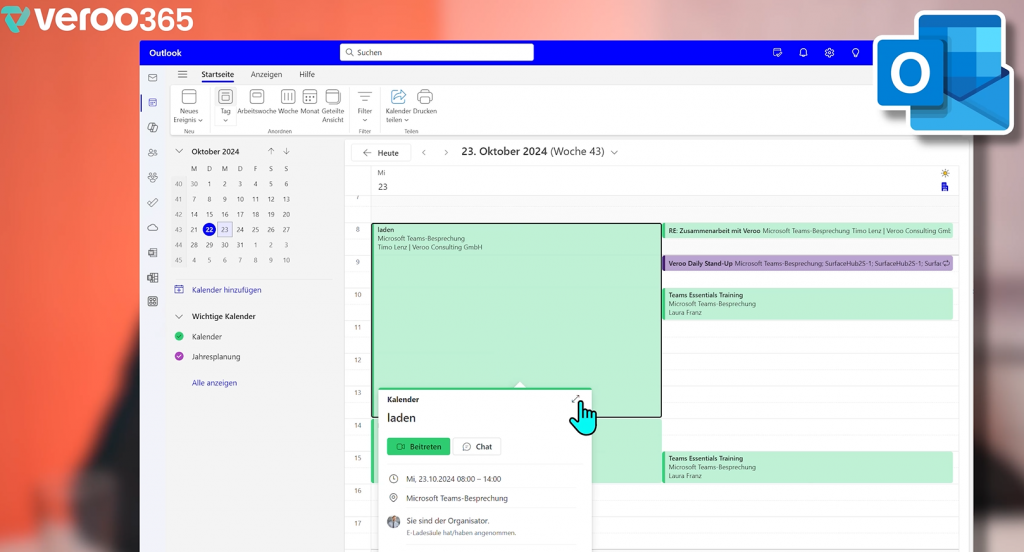
Task: Open the Filter dropdown
Action: click(x=364, y=106)
